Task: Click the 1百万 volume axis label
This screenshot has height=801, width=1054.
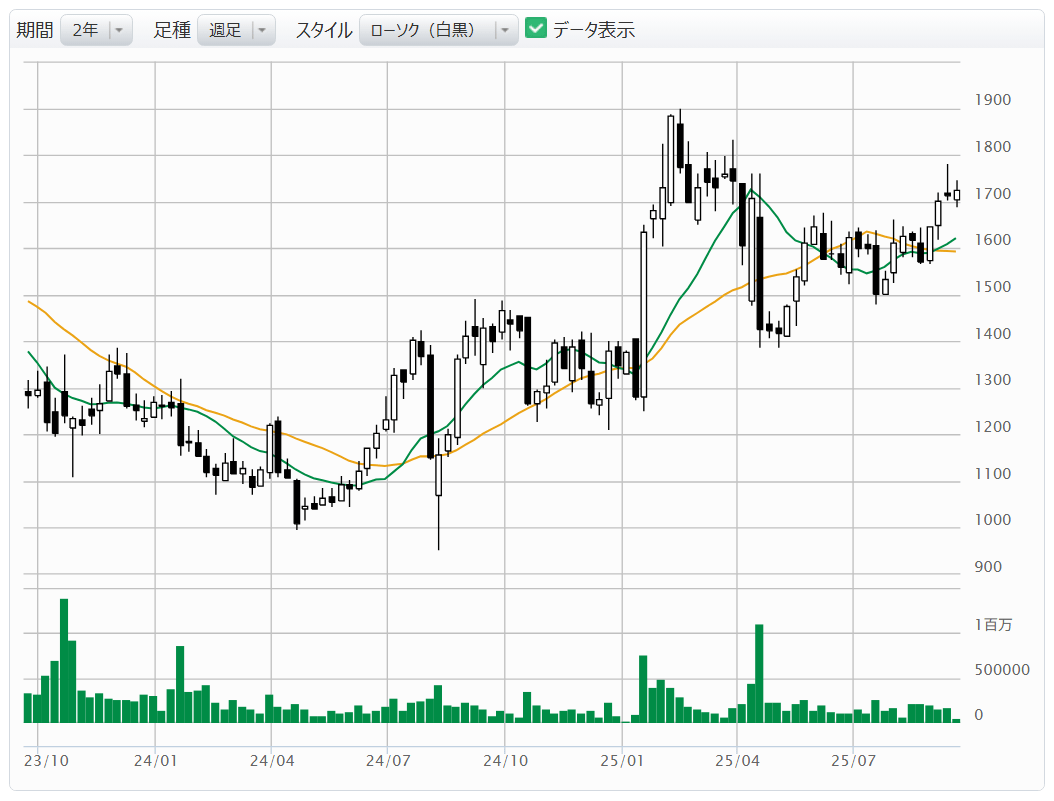Action: tap(993, 625)
